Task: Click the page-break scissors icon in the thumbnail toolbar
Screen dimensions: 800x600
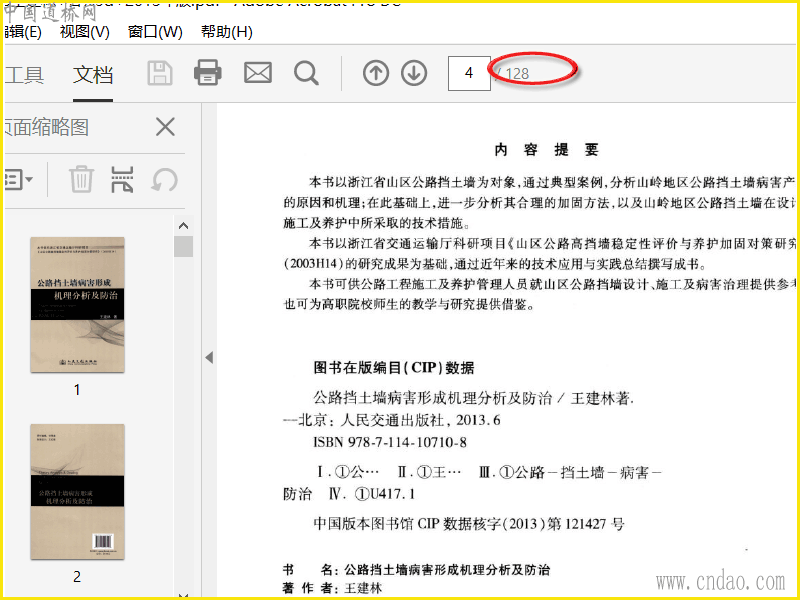Action: pyautogui.click(x=122, y=179)
